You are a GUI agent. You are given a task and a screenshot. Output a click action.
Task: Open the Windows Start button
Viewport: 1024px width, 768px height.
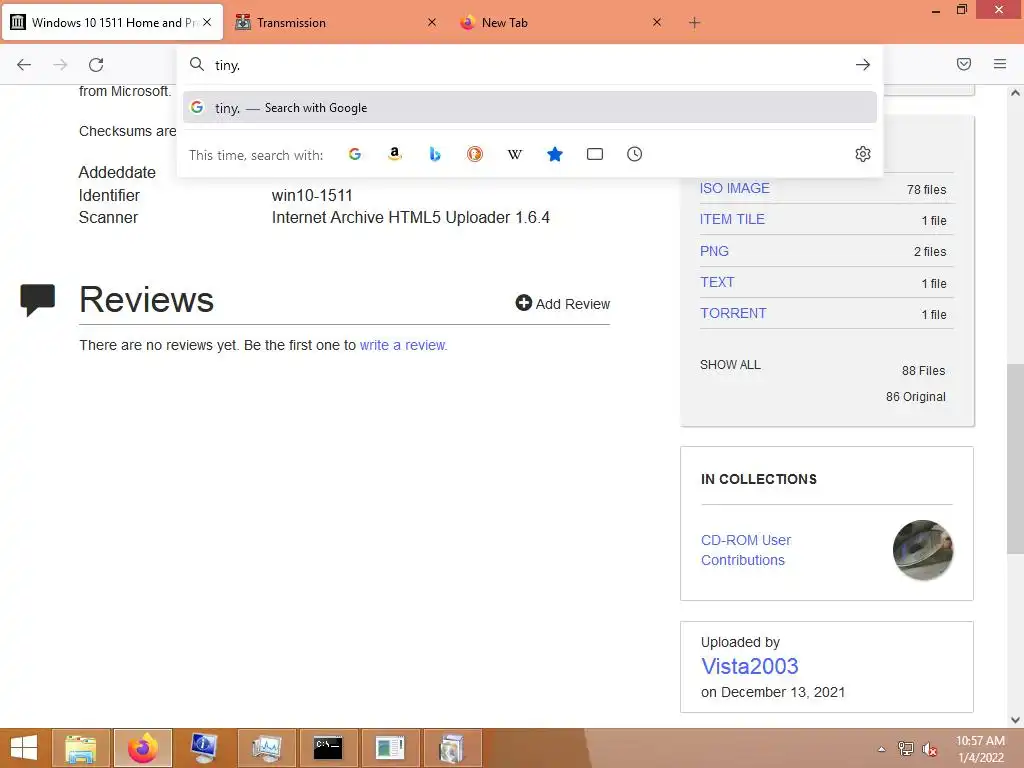[x=24, y=748]
